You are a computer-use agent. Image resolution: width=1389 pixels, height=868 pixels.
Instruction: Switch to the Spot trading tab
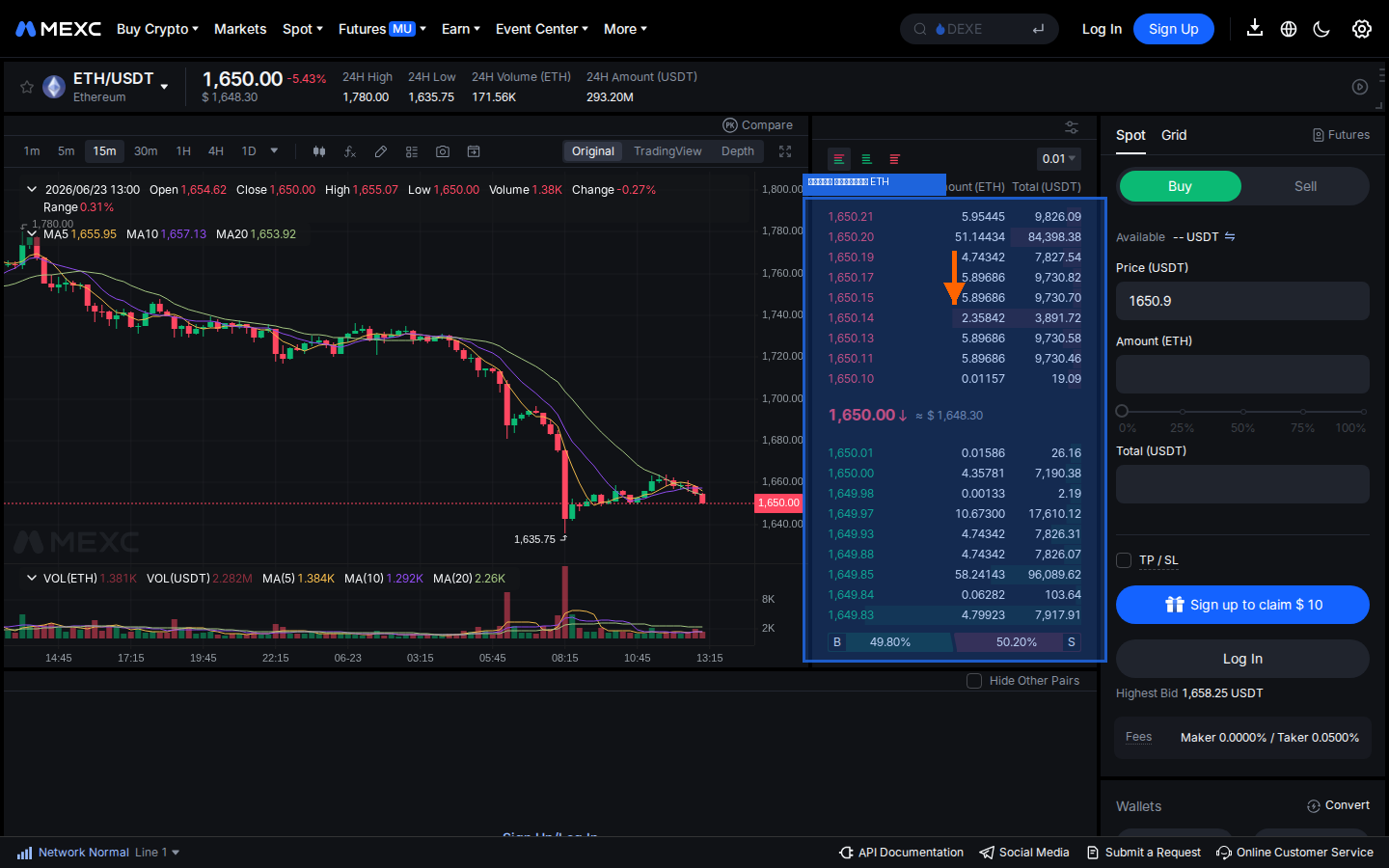[x=1130, y=135]
